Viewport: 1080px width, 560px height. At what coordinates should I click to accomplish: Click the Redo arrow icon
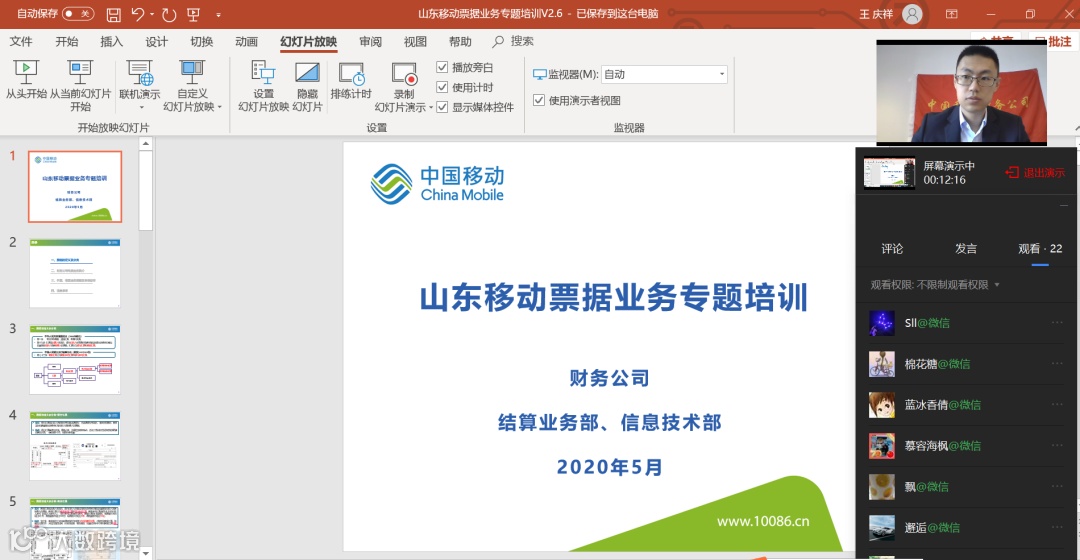pos(169,14)
